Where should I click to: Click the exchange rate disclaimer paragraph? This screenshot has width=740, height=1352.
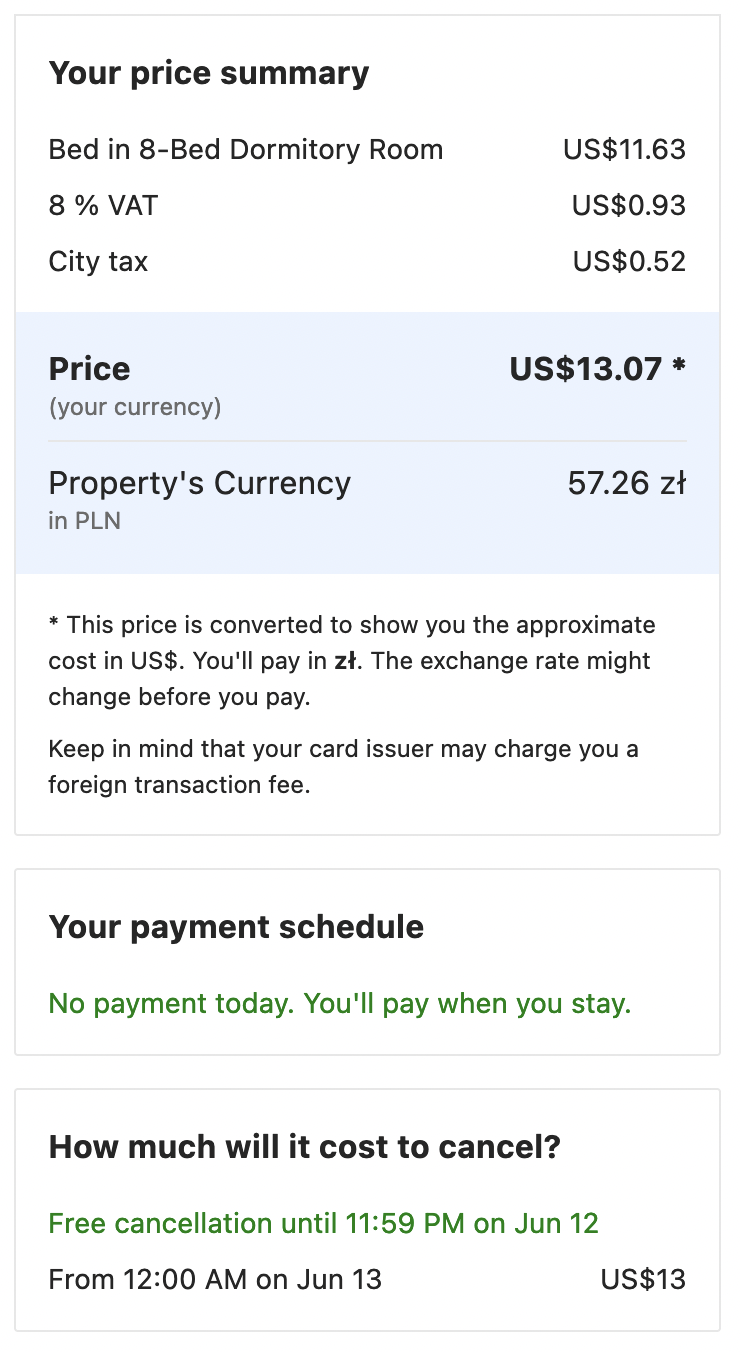(350, 661)
